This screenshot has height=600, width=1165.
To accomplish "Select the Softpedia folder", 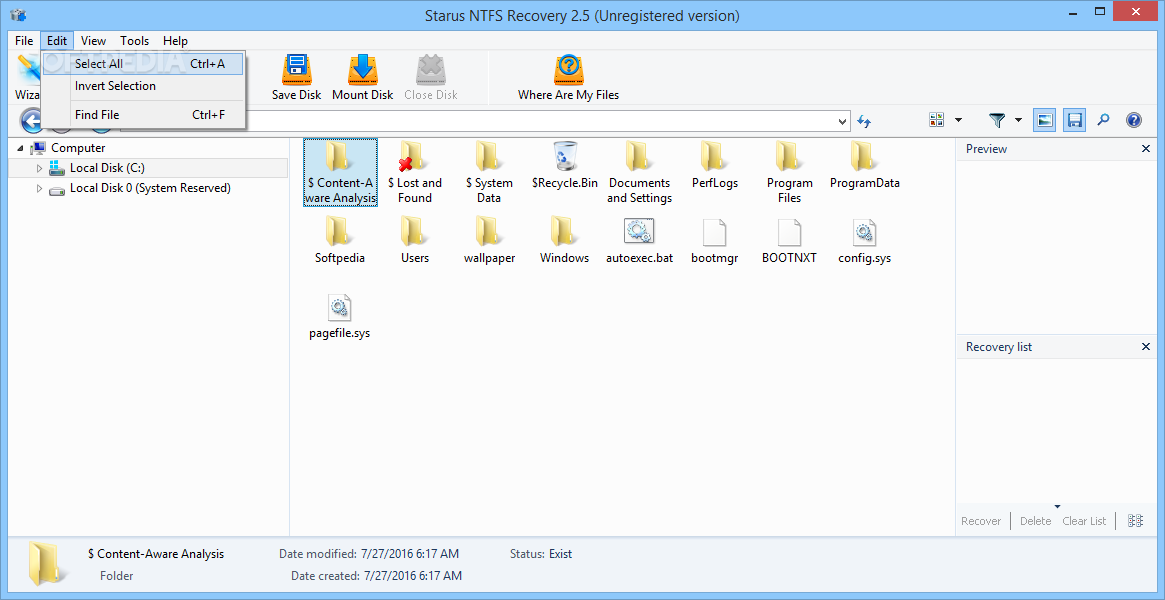I will [x=340, y=241].
